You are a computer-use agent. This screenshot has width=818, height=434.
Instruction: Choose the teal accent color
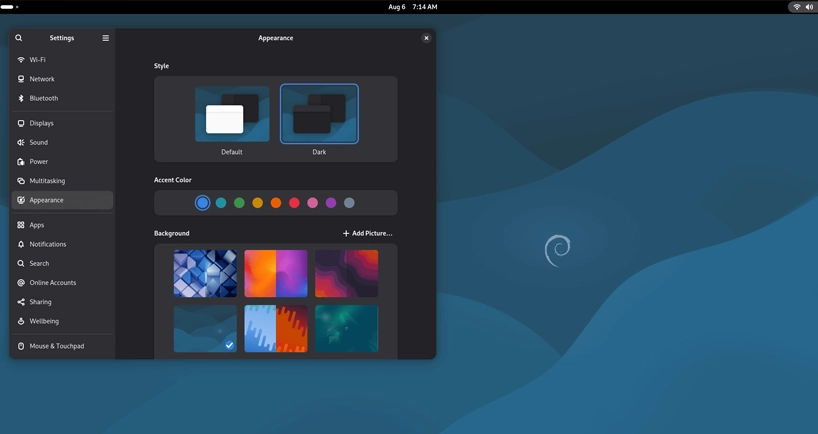click(x=221, y=203)
